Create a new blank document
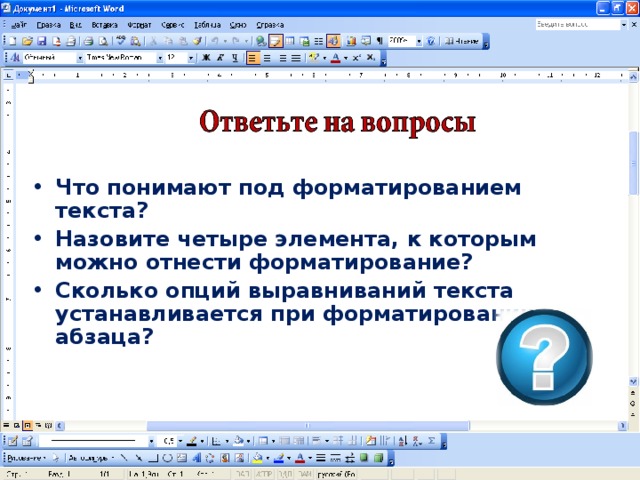The height and width of the screenshot is (480, 640). point(12,41)
